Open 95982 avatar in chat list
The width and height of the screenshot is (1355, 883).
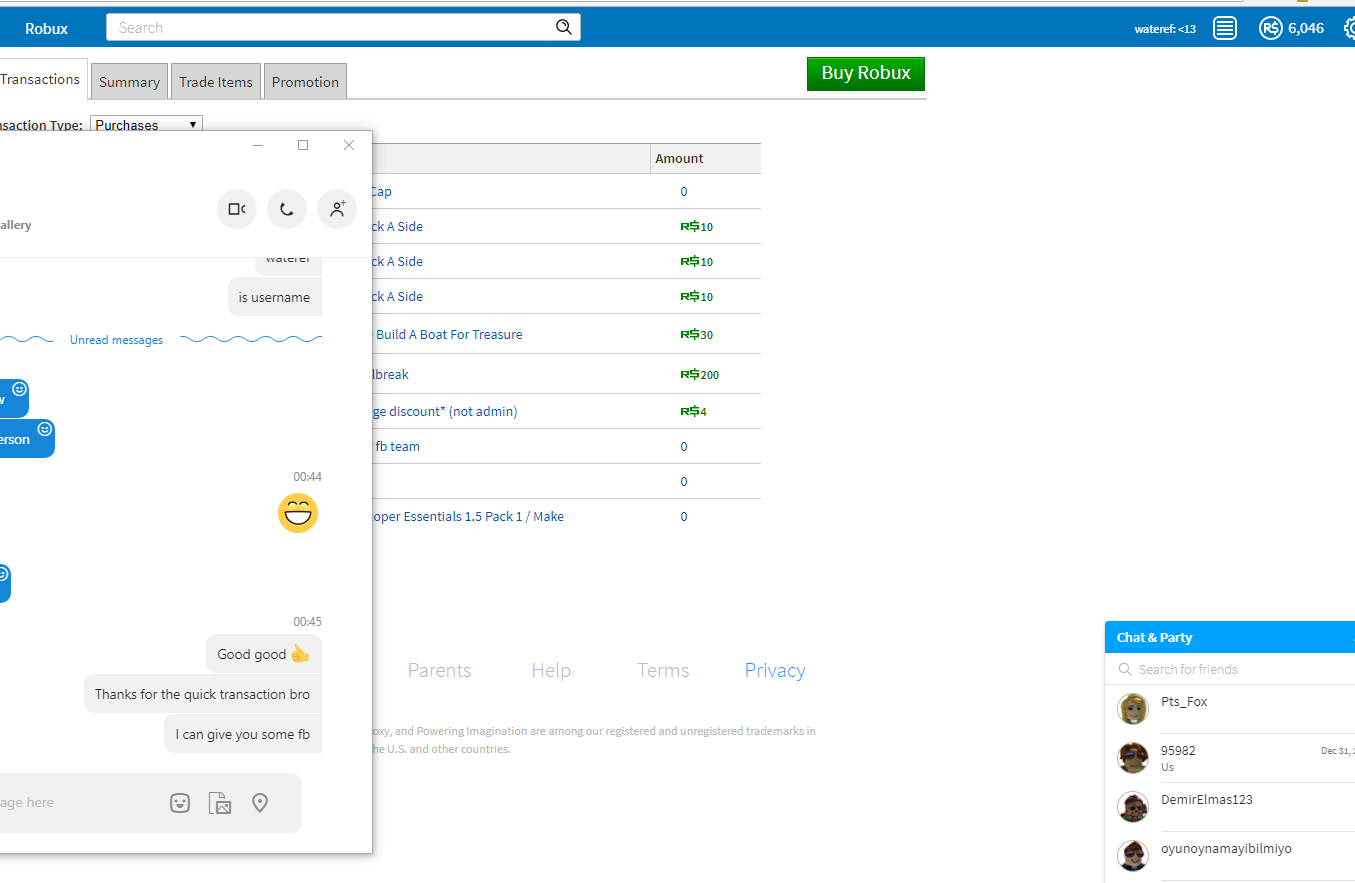[1133, 757]
